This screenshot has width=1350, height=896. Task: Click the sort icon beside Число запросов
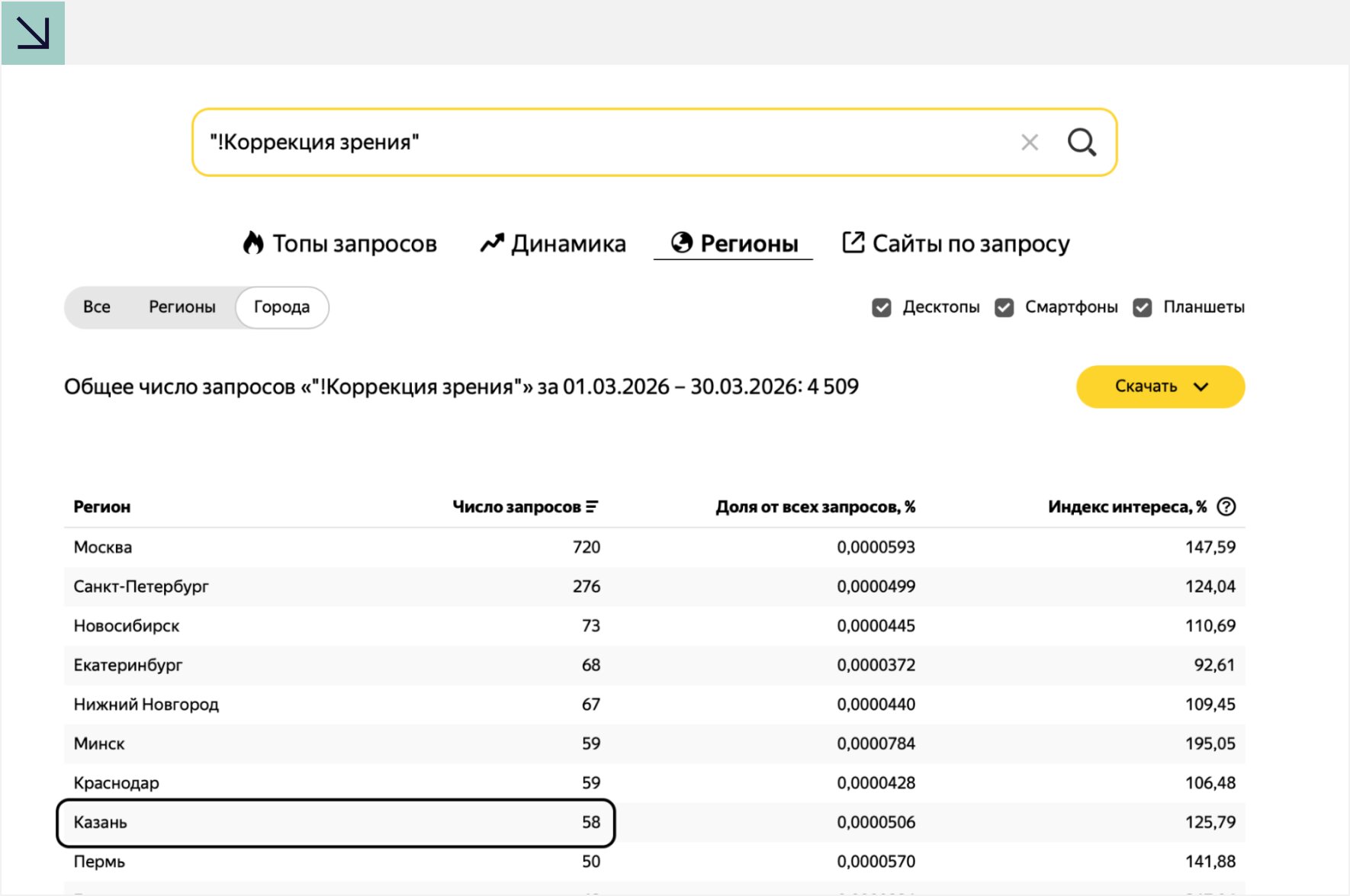point(592,507)
